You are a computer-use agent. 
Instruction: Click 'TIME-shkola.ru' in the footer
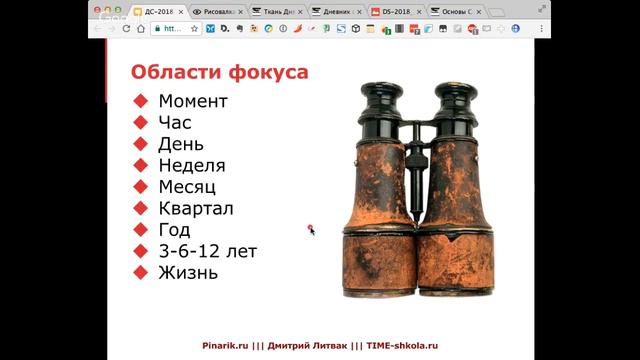click(402, 346)
